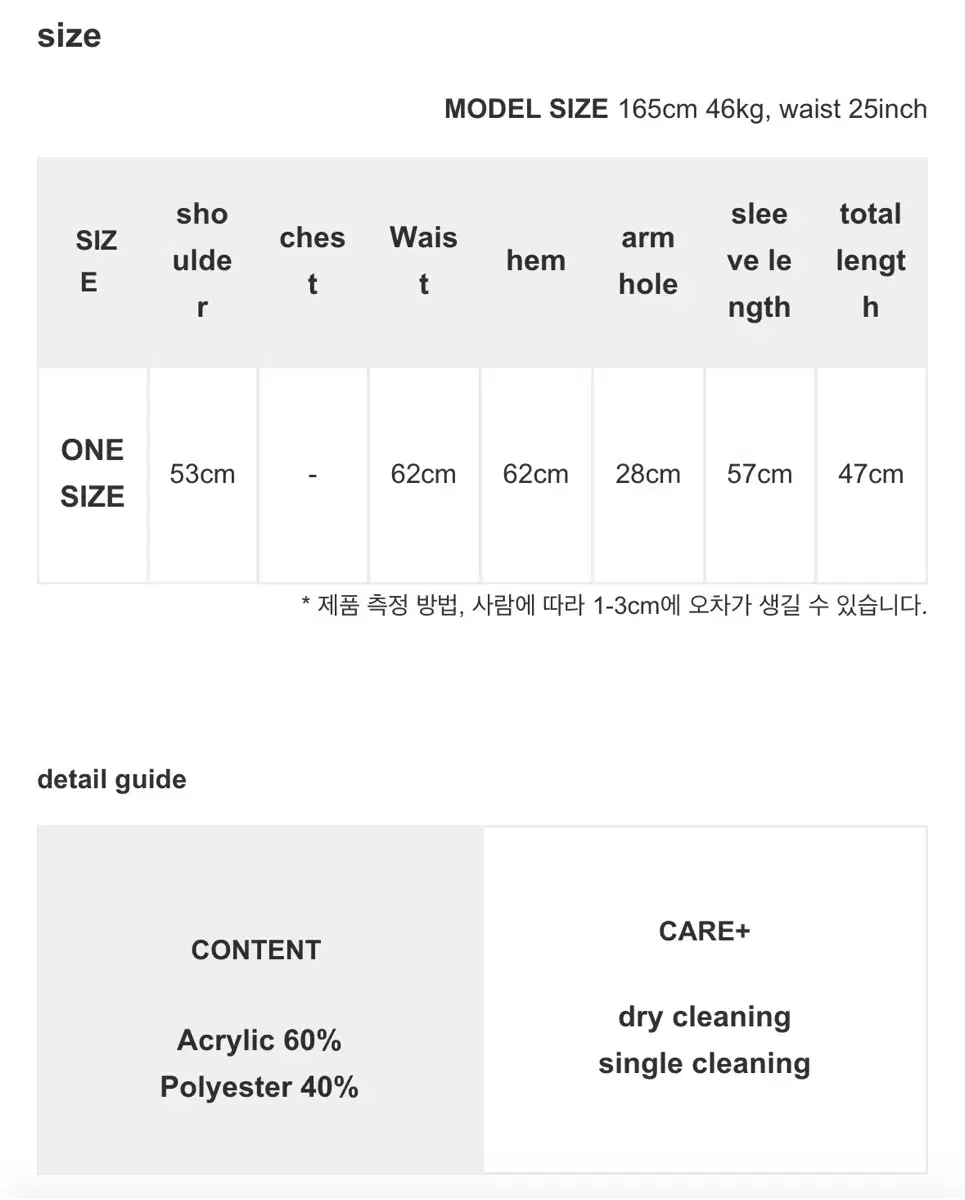Click the 53cm shoulder value cell
The image size is (965, 1200).
point(203,474)
